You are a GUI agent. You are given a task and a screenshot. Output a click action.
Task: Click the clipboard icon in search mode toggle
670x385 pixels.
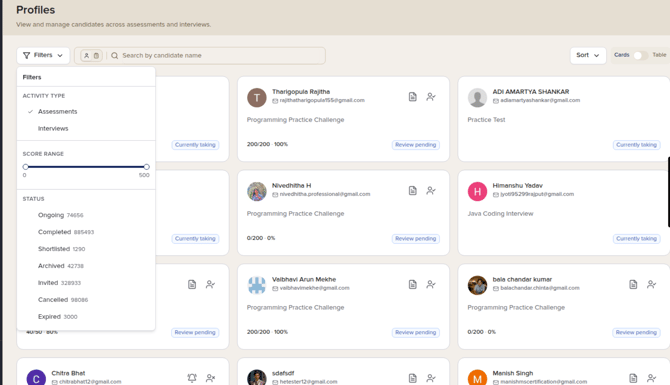[97, 56]
